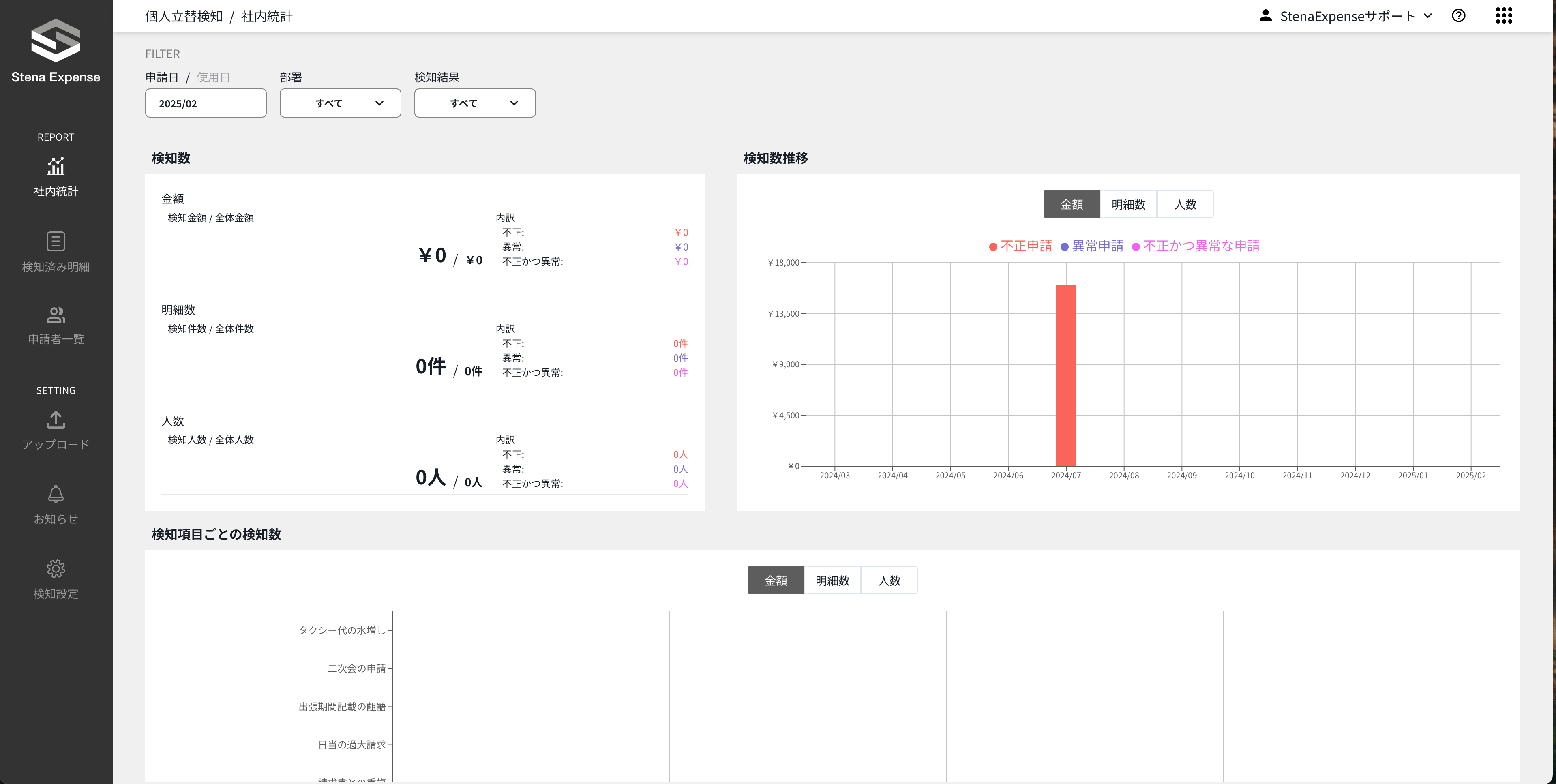Open 検知設定 gear icon
The image size is (1556, 784).
tap(56, 568)
